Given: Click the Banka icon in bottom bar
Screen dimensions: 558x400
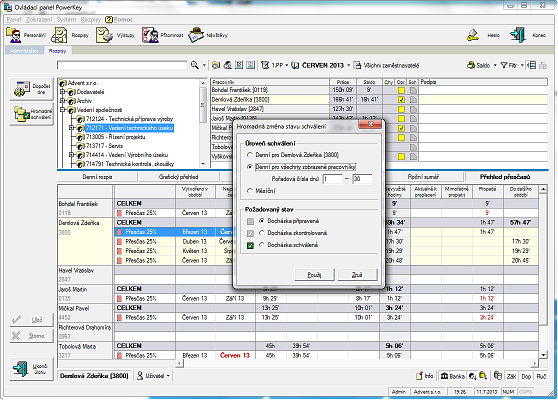Looking at the screenshot, I should 444,376.
